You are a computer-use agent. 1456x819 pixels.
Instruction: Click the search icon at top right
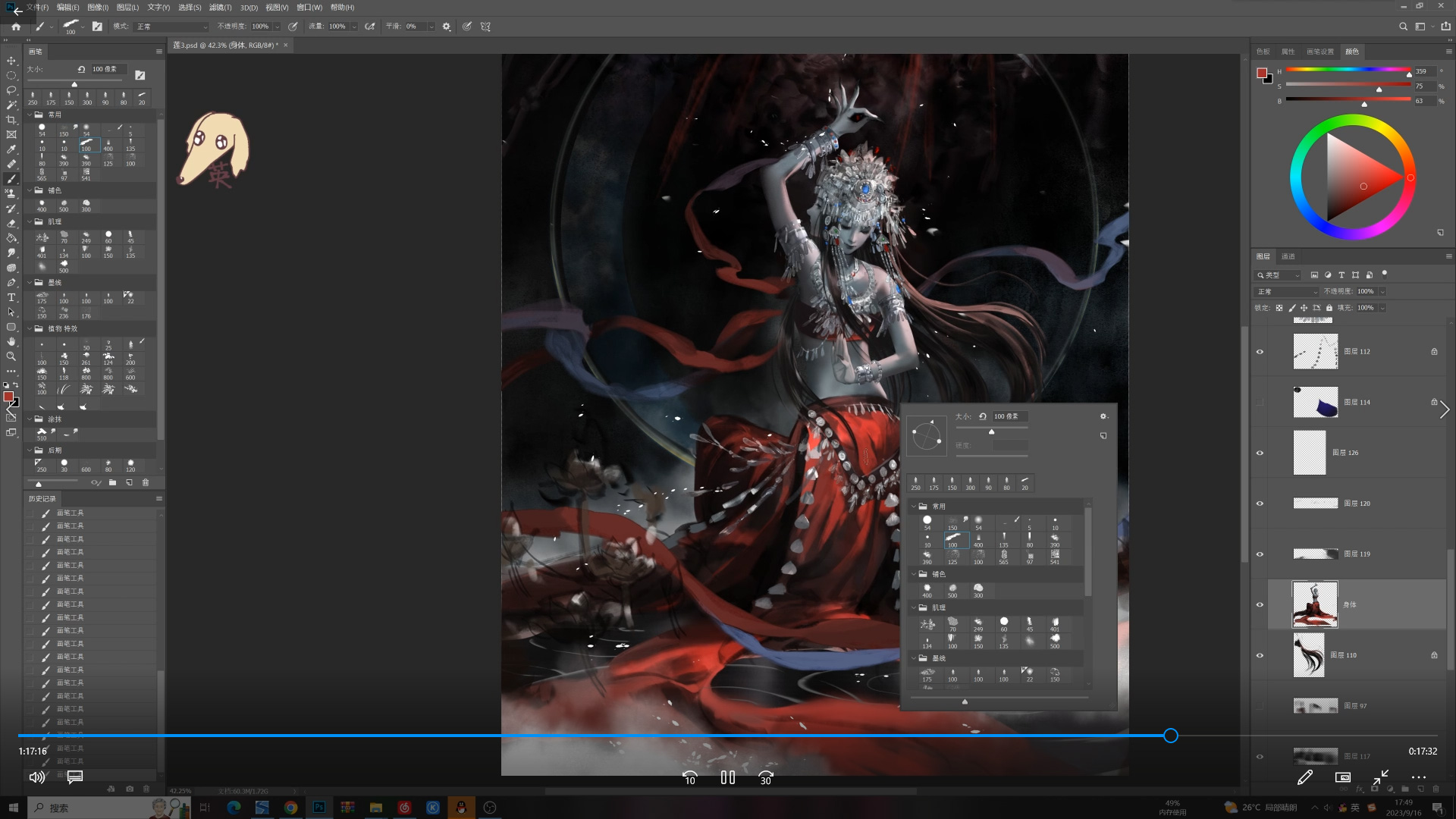pos(1403,27)
